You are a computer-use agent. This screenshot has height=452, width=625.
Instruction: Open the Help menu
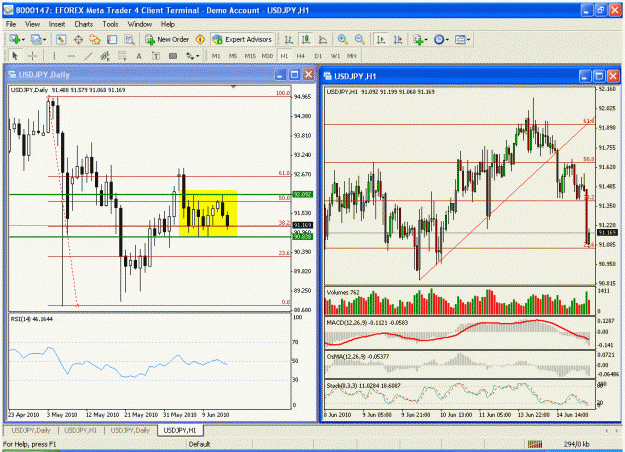coord(168,24)
